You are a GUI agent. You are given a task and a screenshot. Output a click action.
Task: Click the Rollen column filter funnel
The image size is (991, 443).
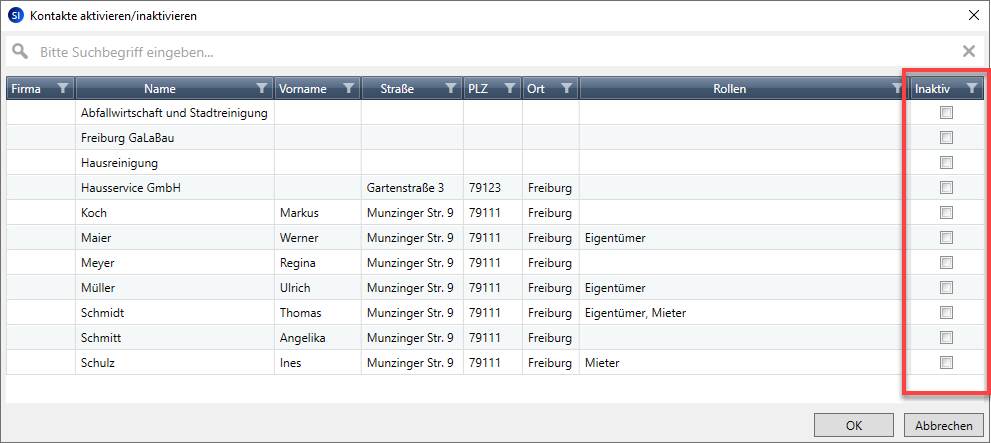pyautogui.click(x=897, y=88)
